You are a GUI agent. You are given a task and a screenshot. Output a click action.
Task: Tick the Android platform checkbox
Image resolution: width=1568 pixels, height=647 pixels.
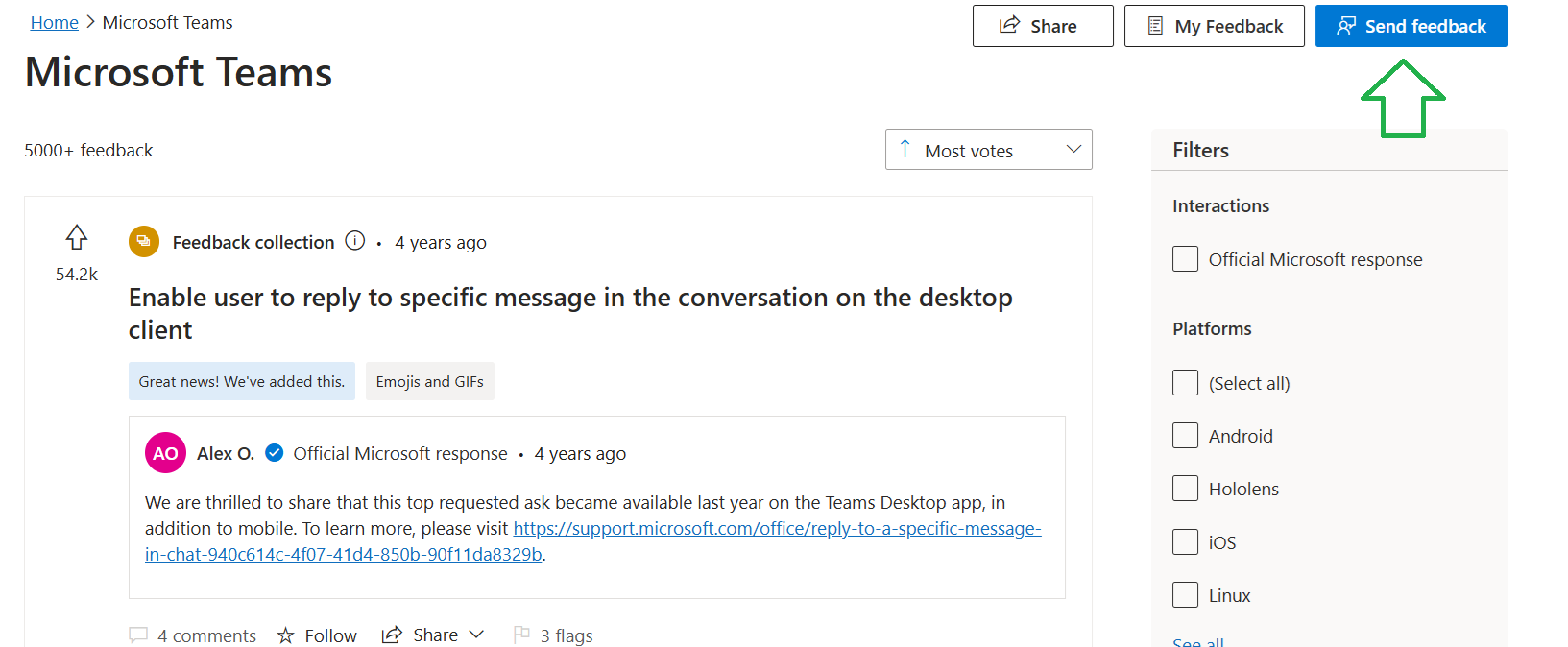click(x=1186, y=436)
